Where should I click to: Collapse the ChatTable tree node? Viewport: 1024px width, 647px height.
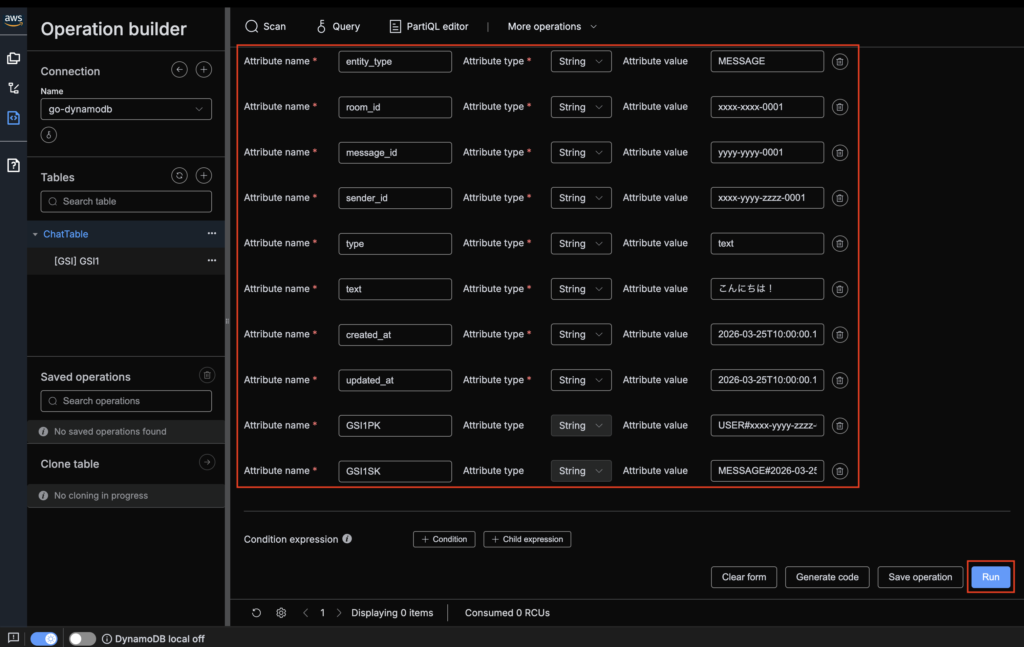click(36, 234)
